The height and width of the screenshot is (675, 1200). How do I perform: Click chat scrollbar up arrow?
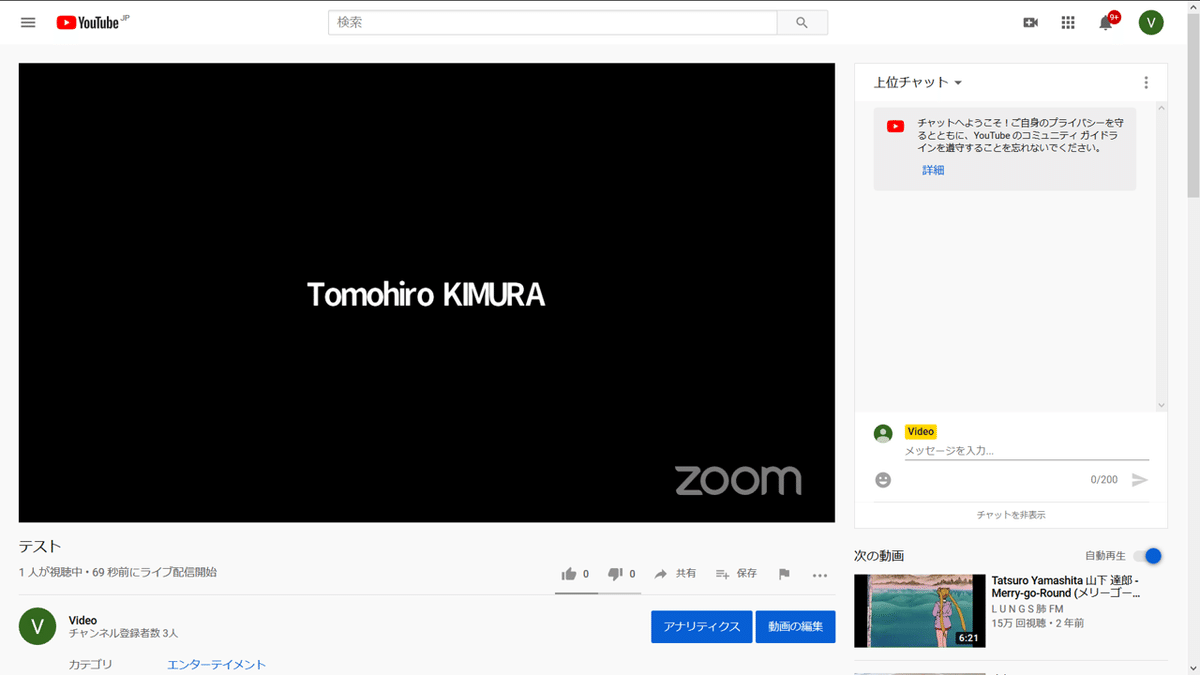click(1161, 107)
